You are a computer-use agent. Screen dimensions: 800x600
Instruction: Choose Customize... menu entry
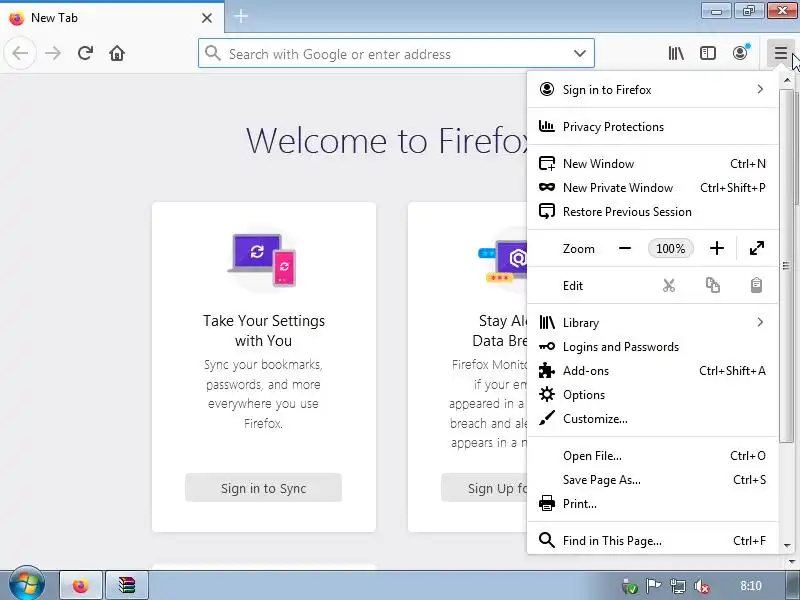pos(653,419)
